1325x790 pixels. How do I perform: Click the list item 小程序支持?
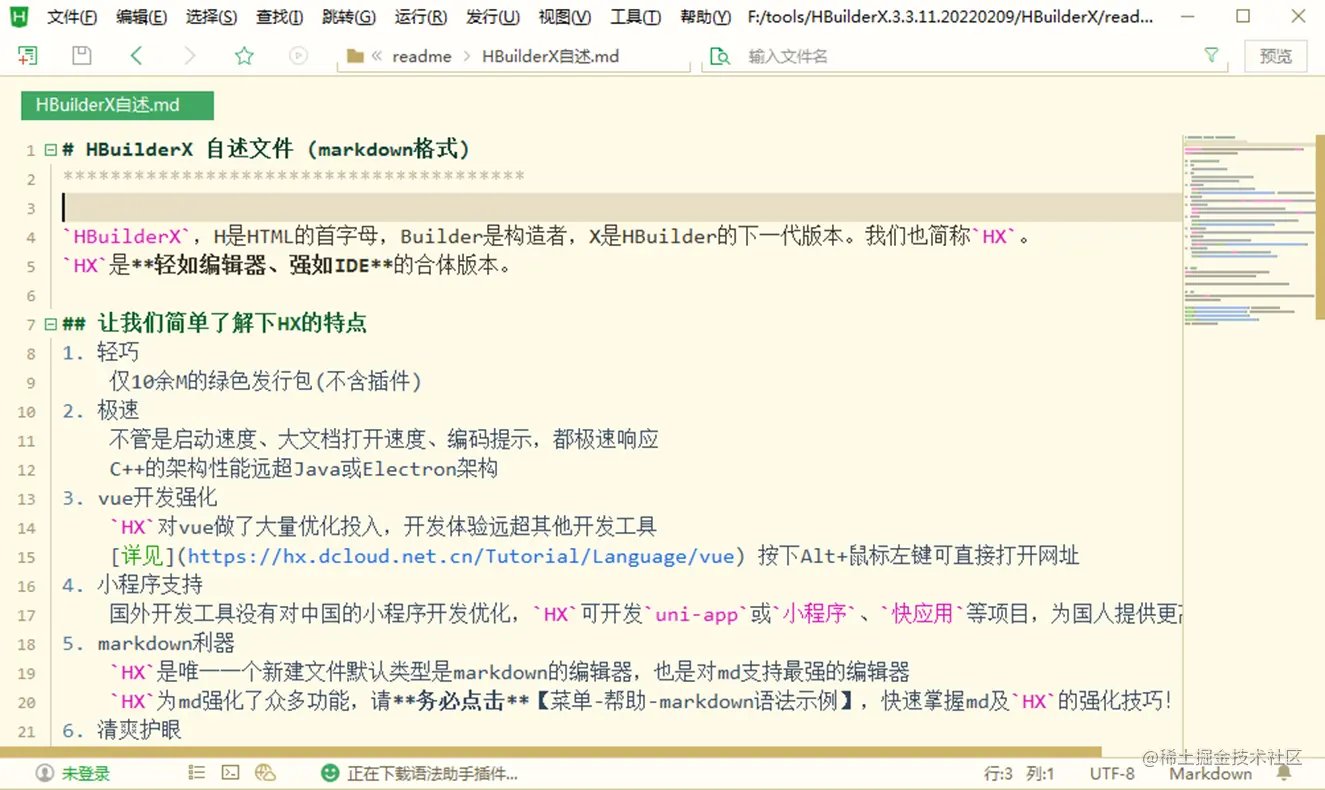click(x=150, y=585)
